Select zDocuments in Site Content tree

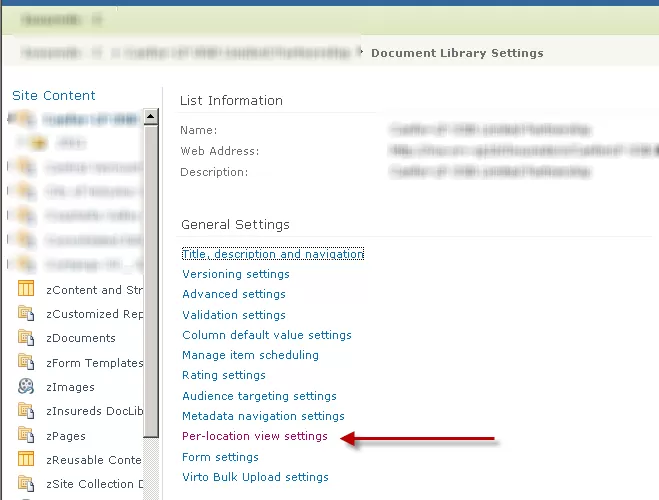(81, 338)
